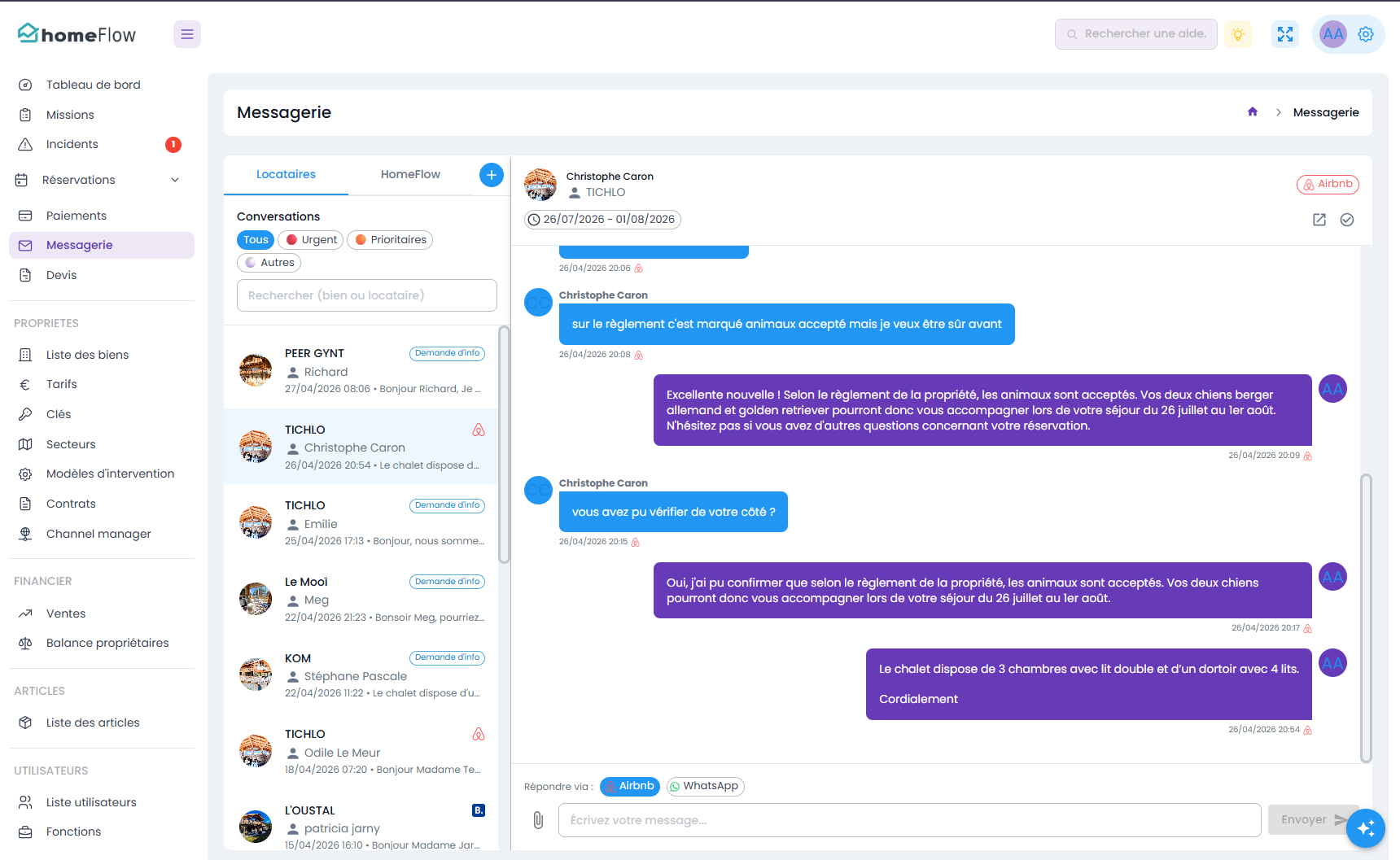The height and width of the screenshot is (860, 1400).
Task: Click Airbnb icon on Christophe Caron row
Action: [479, 430]
